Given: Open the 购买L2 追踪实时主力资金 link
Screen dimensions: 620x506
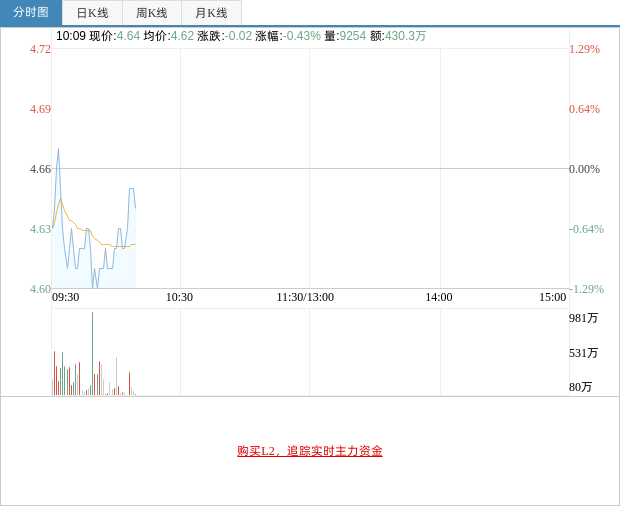Looking at the screenshot, I should point(310,451).
